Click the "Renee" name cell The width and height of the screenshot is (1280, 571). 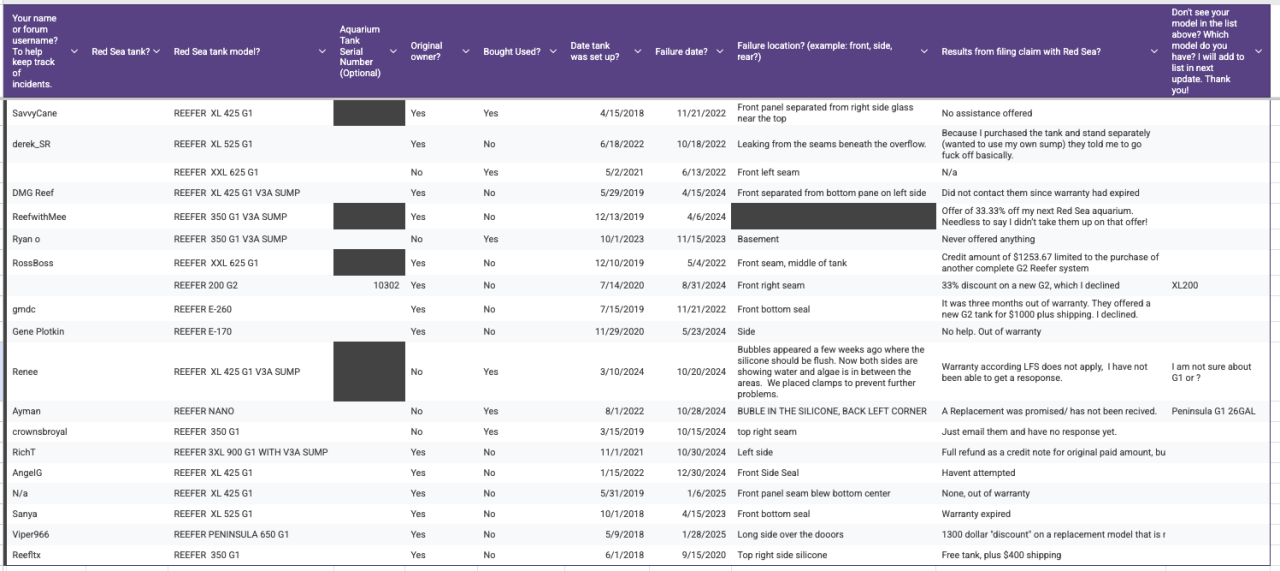(45, 372)
